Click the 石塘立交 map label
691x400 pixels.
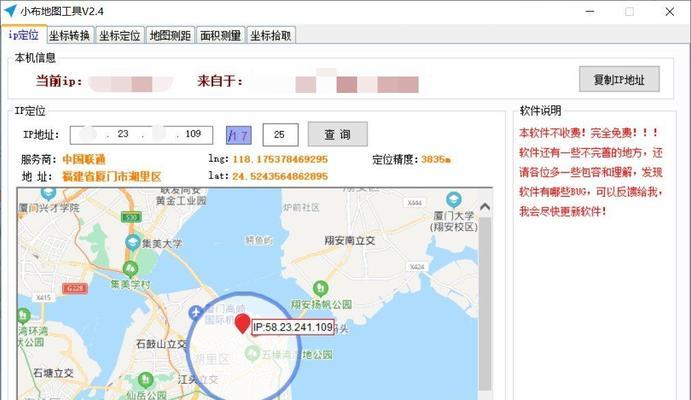pyautogui.click(x=53, y=373)
